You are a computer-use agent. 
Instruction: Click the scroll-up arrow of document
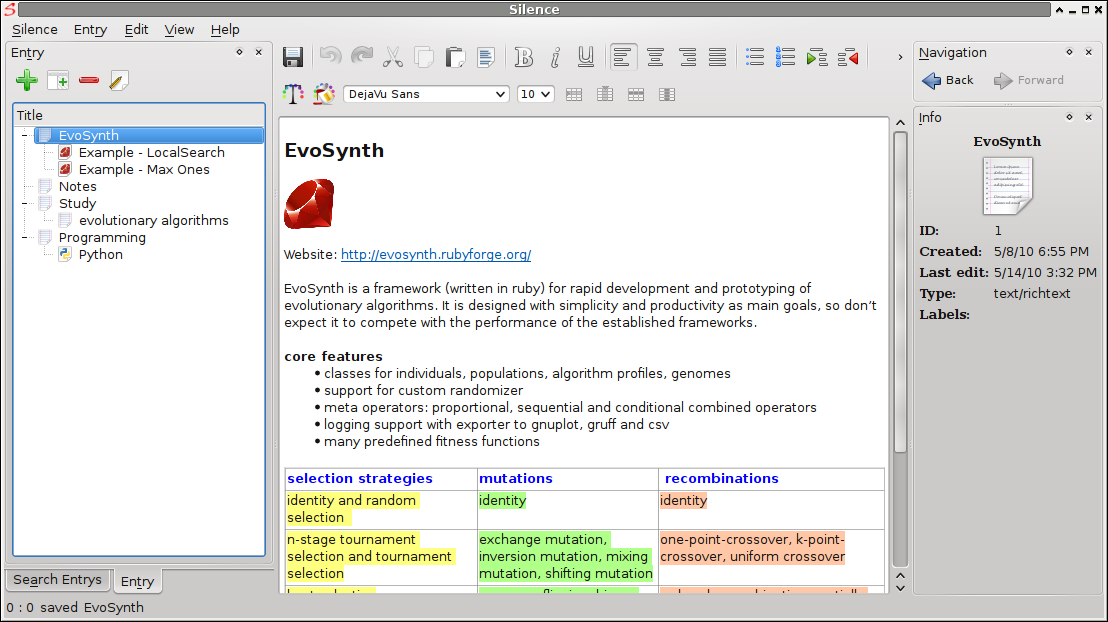(900, 123)
